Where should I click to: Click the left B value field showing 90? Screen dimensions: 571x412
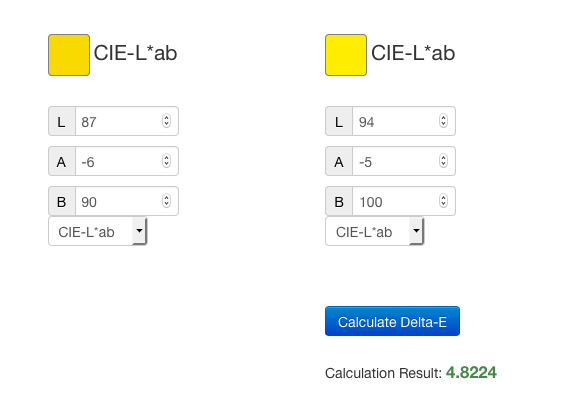127,201
